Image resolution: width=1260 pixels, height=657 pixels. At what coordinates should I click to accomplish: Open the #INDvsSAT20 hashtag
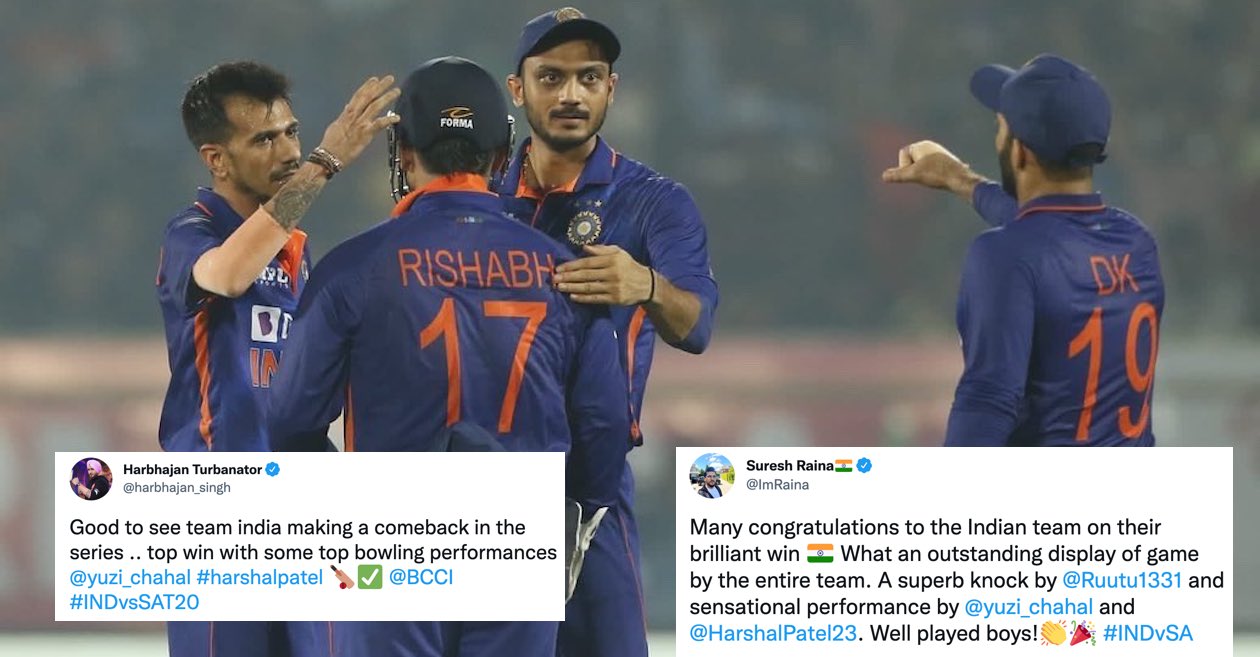[x=134, y=603]
